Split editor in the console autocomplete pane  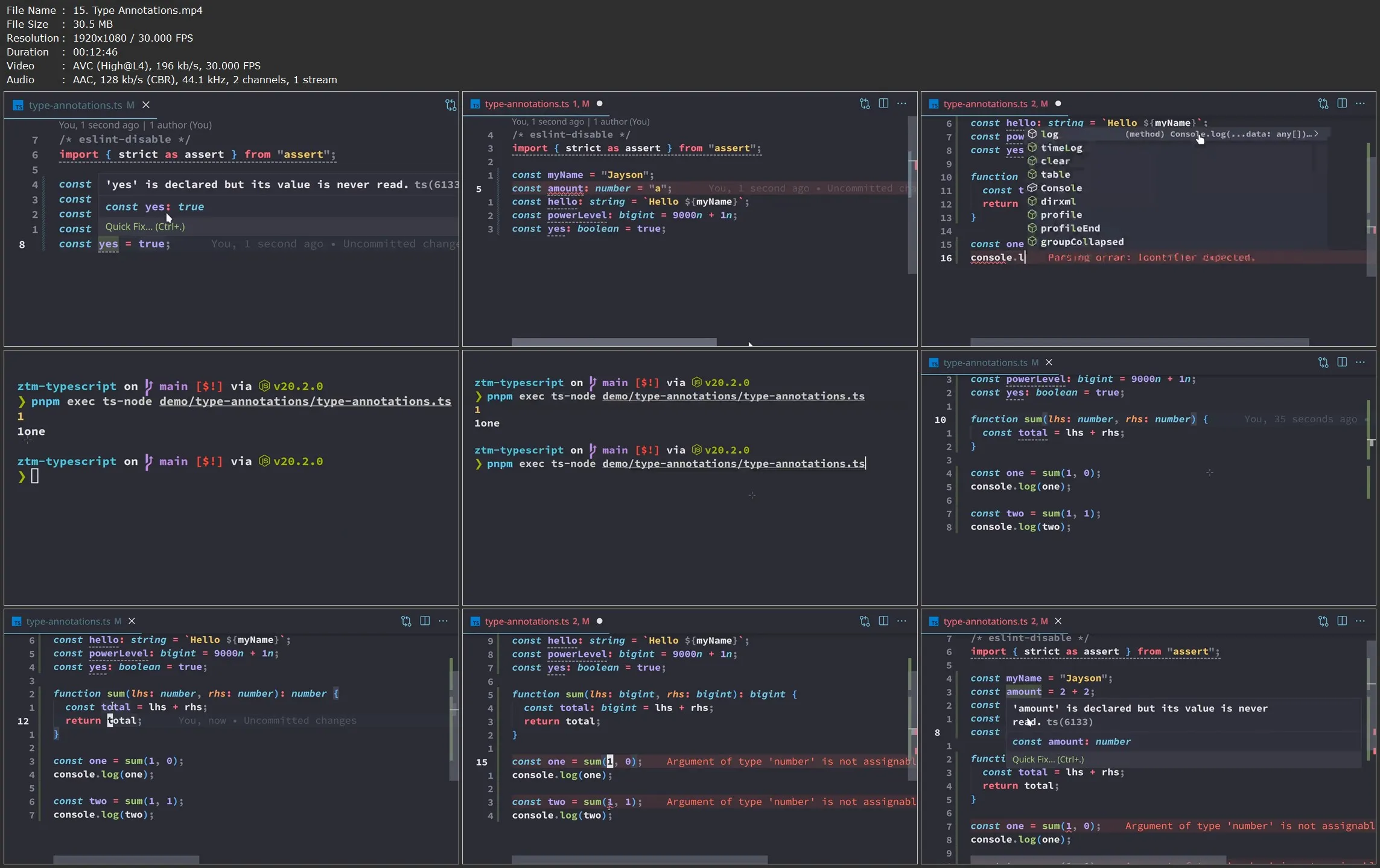pyautogui.click(x=1341, y=104)
